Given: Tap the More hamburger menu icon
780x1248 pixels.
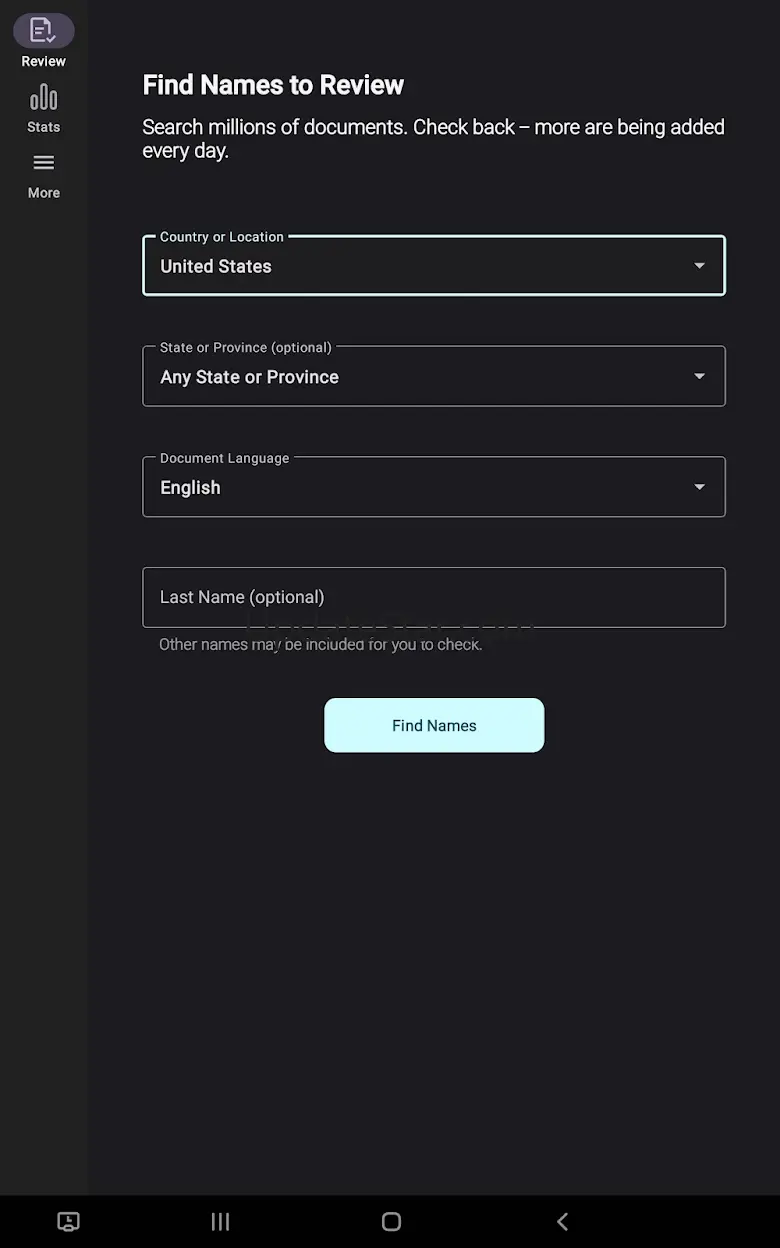Looking at the screenshot, I should [x=43, y=163].
